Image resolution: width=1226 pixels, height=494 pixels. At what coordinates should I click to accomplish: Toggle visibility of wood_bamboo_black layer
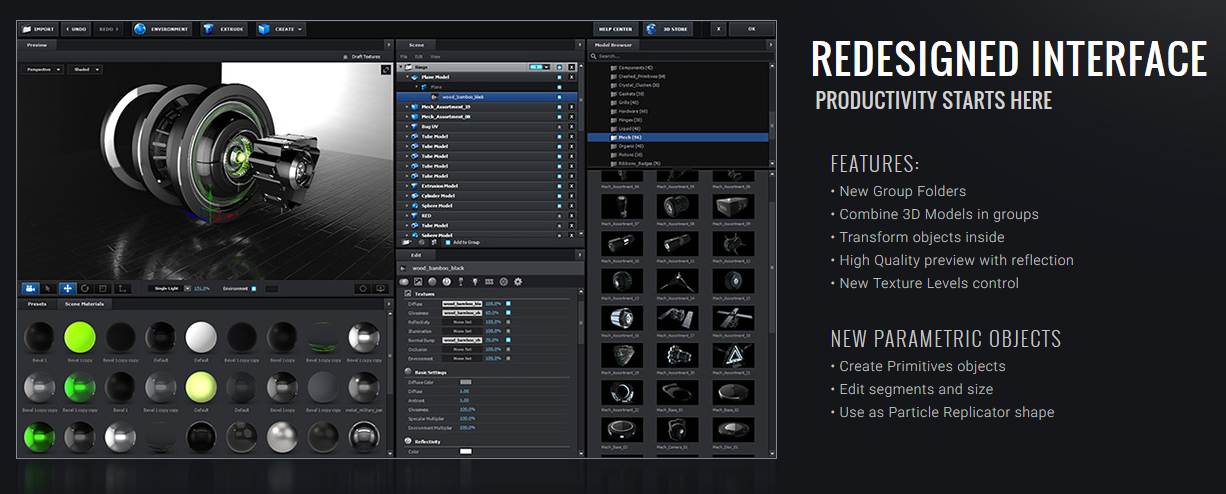(559, 96)
